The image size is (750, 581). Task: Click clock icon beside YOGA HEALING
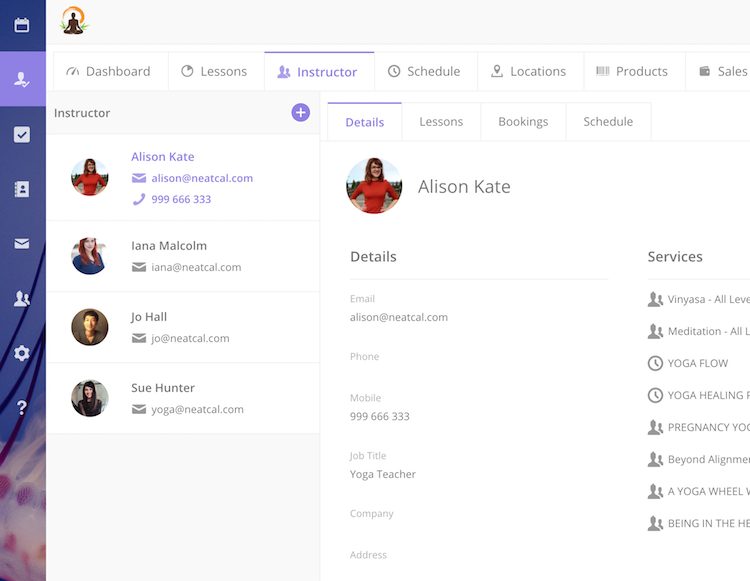(655, 395)
